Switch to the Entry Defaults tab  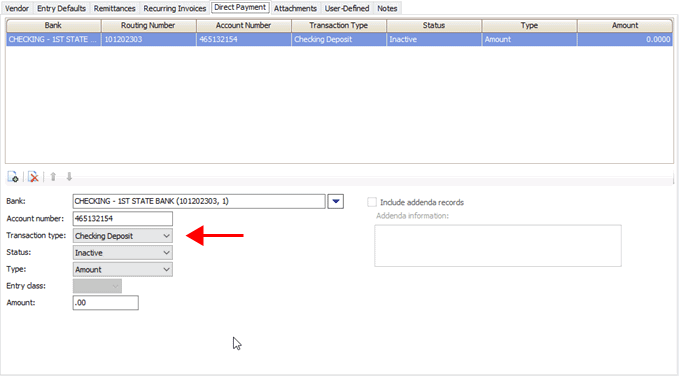coord(61,8)
